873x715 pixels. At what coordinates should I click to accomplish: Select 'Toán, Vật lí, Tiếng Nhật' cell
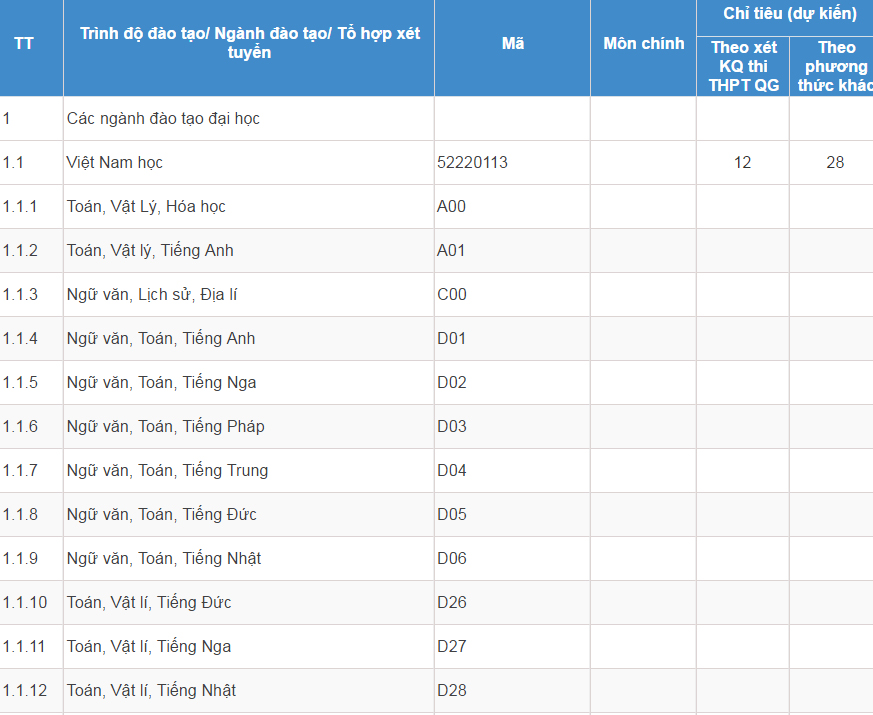(x=151, y=691)
